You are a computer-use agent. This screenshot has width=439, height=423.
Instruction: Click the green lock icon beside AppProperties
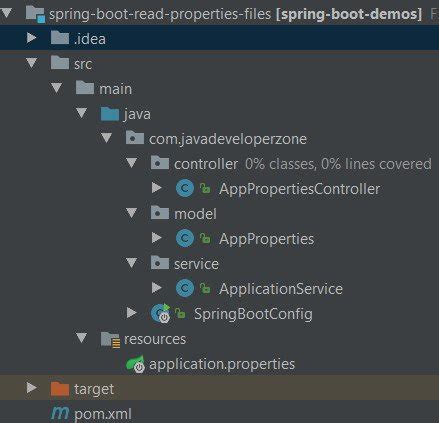[205, 238]
